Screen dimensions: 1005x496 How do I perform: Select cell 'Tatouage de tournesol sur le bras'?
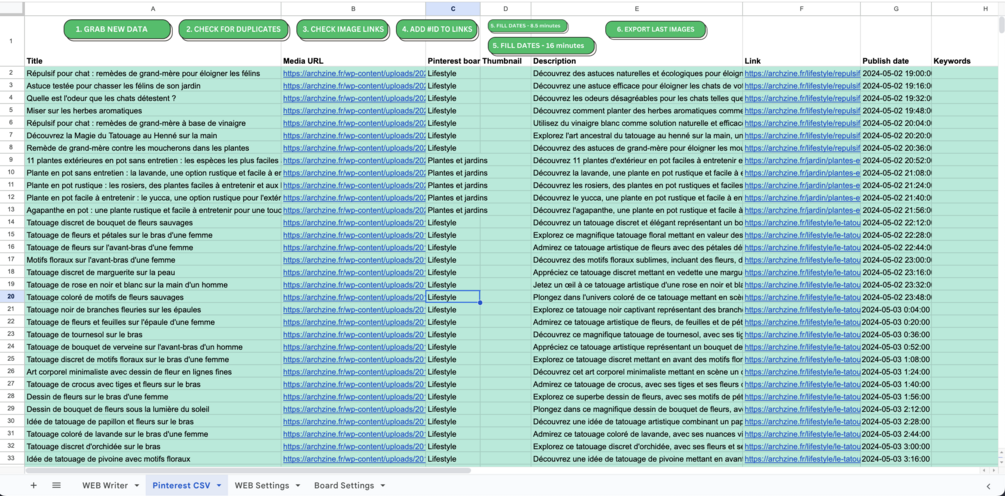tap(153, 335)
